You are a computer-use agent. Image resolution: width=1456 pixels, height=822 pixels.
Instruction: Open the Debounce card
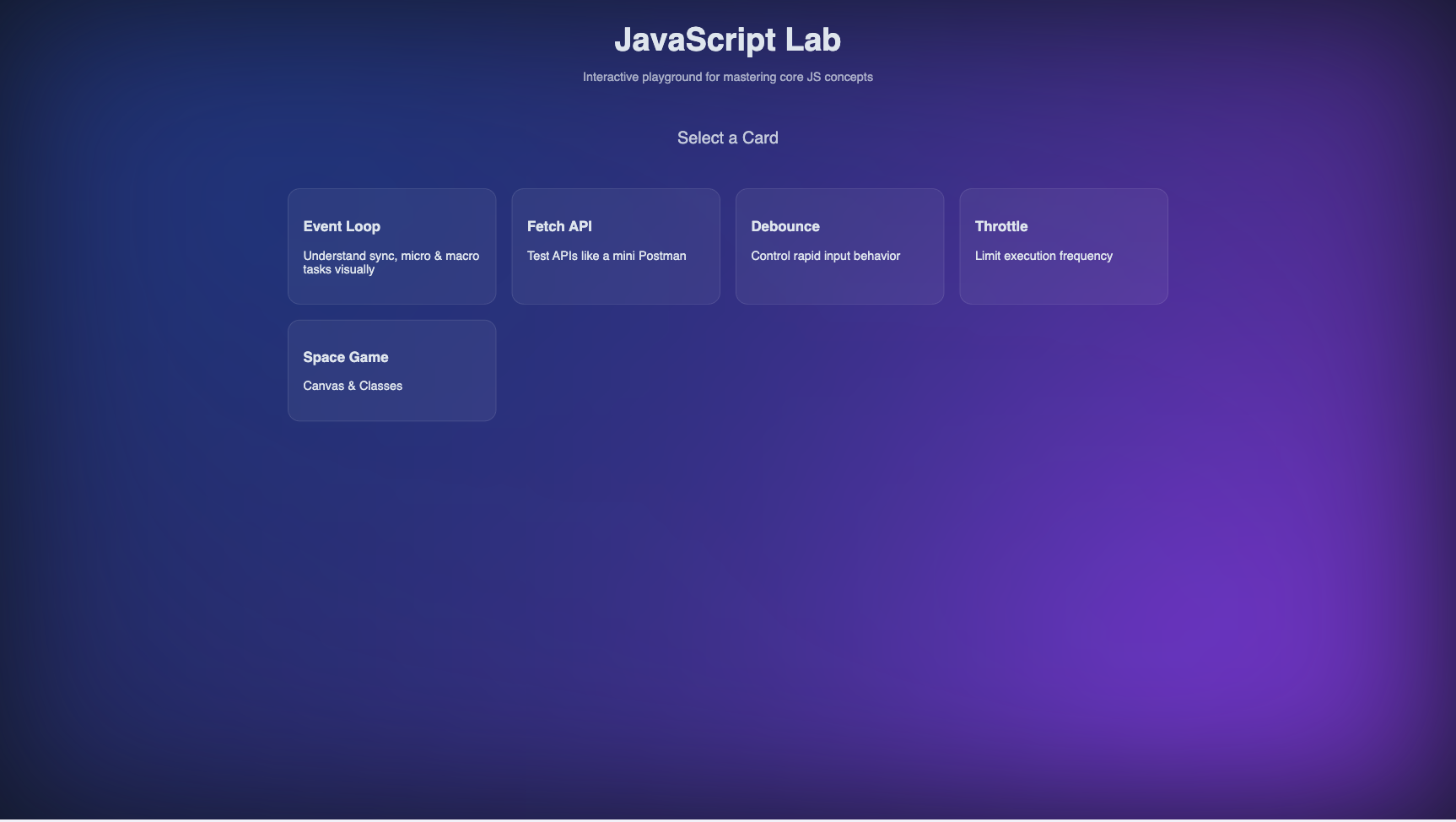[839, 246]
